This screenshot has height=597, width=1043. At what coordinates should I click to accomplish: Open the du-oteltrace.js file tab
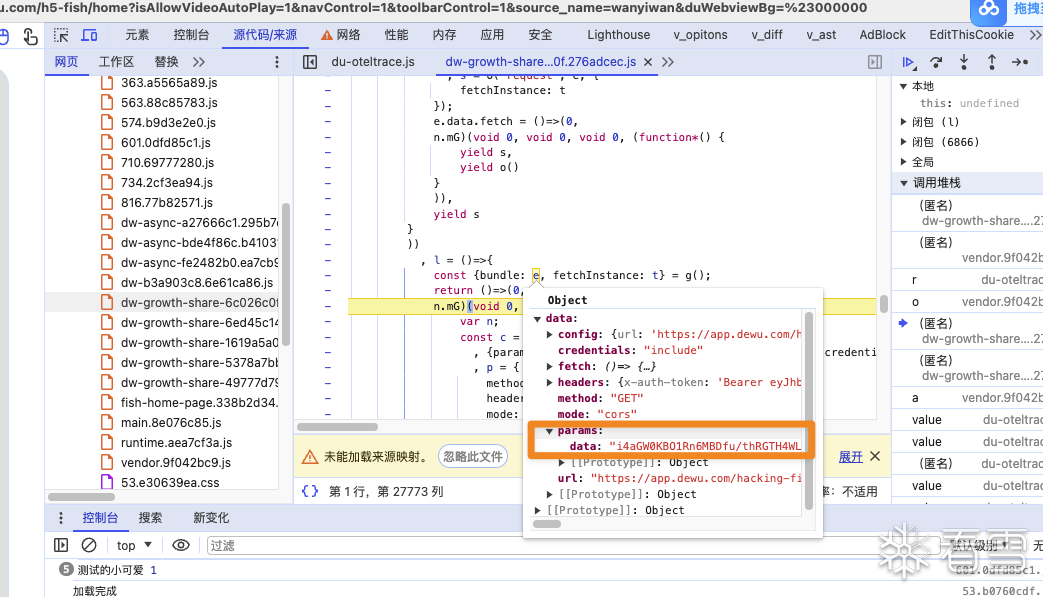point(372,62)
